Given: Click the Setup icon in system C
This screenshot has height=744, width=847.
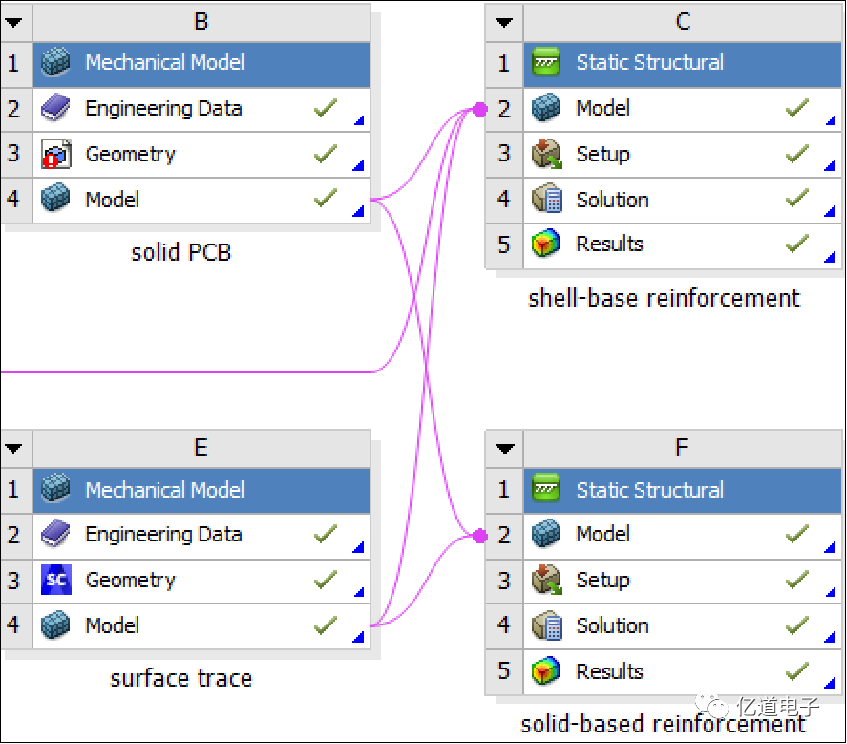Looking at the screenshot, I should pyautogui.click(x=547, y=154).
